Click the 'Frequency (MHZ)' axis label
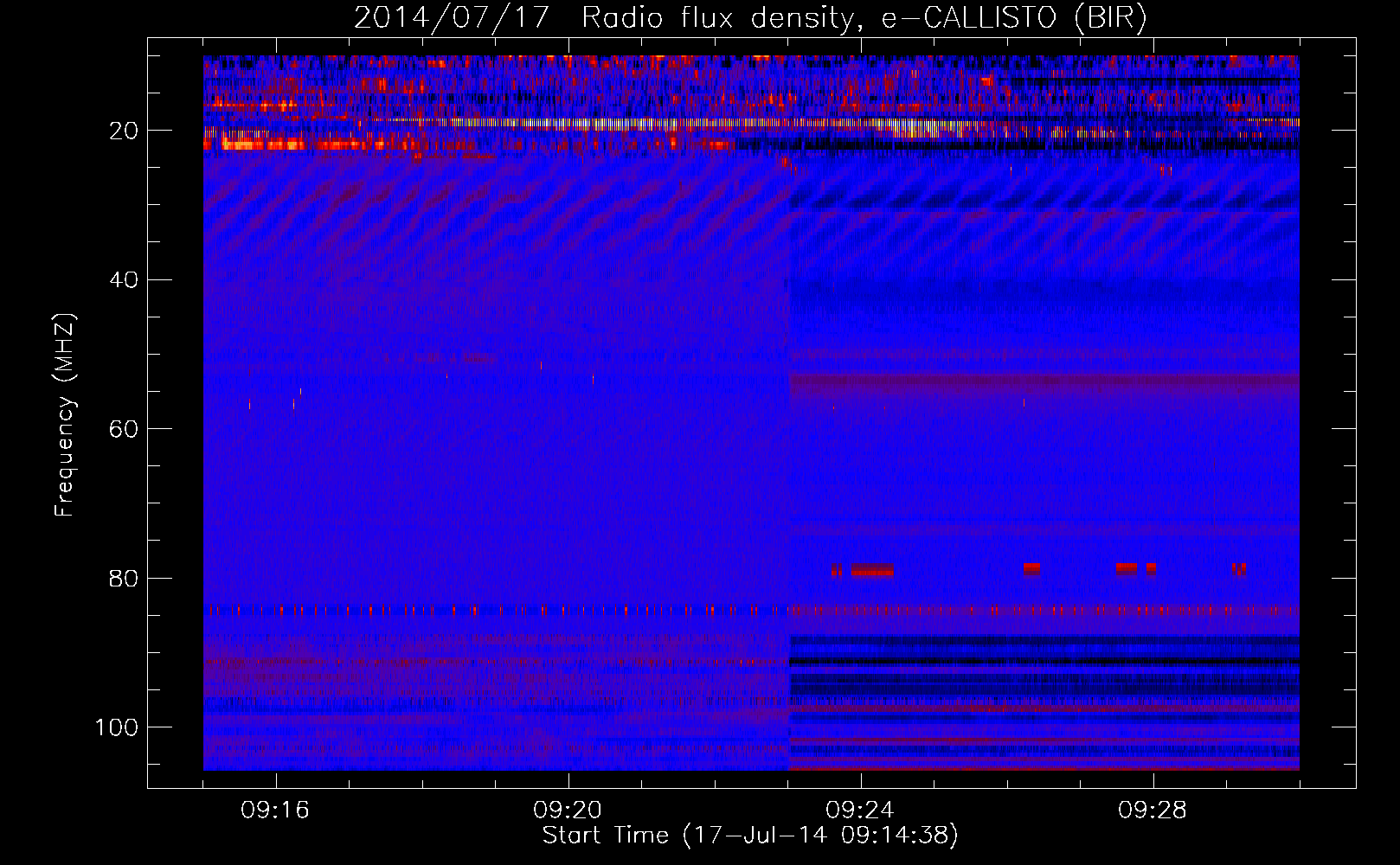 point(65,414)
